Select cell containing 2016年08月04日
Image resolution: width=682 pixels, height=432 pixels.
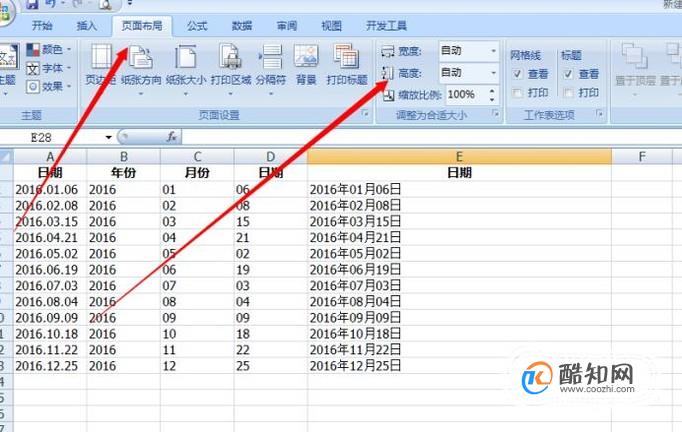[459, 301]
